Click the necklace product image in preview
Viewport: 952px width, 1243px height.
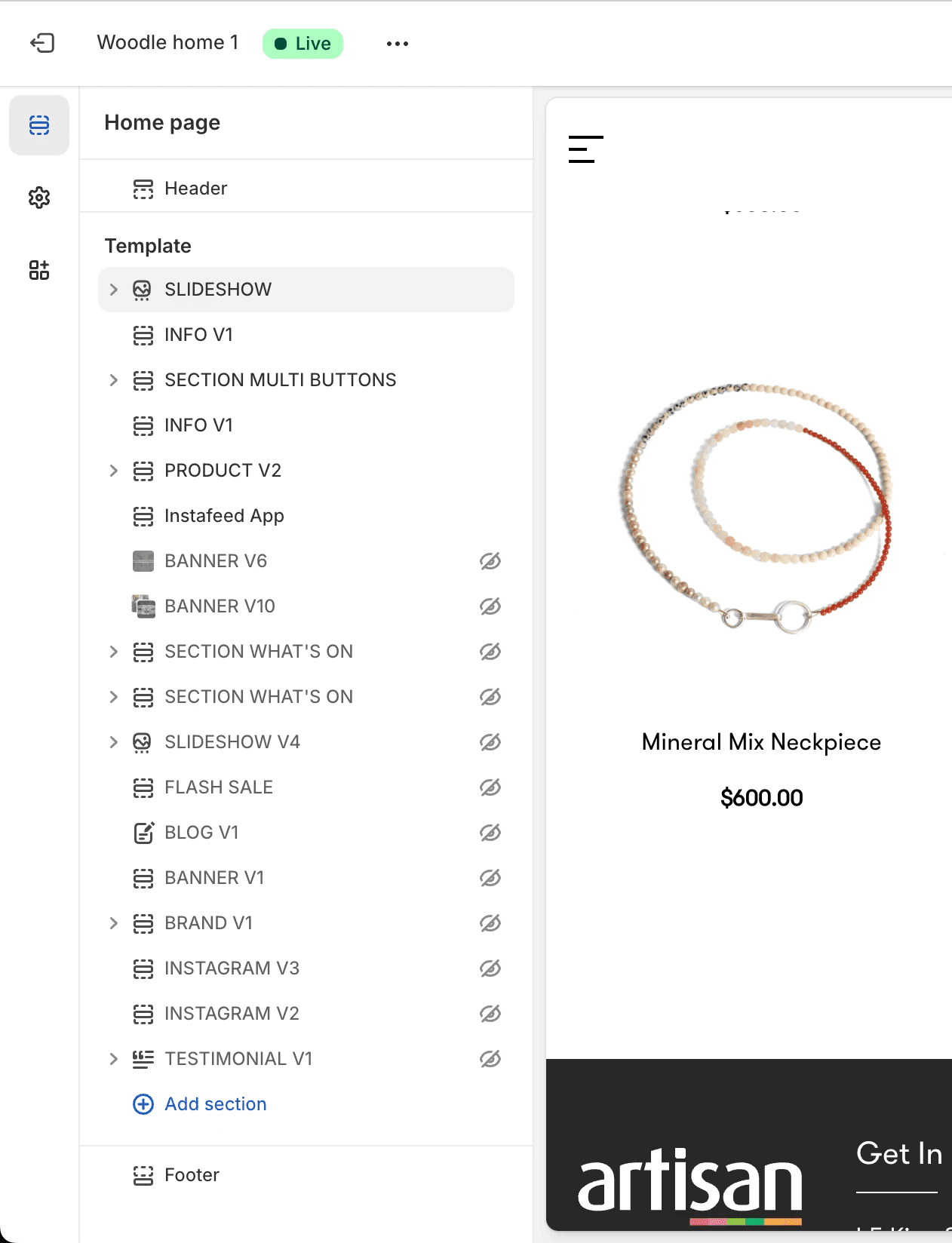pos(756,508)
